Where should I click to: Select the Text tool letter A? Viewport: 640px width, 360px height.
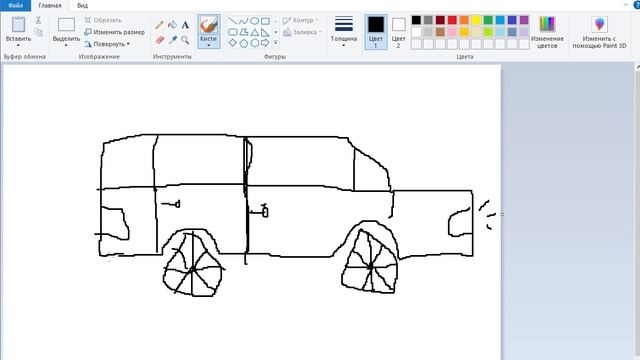[185, 25]
